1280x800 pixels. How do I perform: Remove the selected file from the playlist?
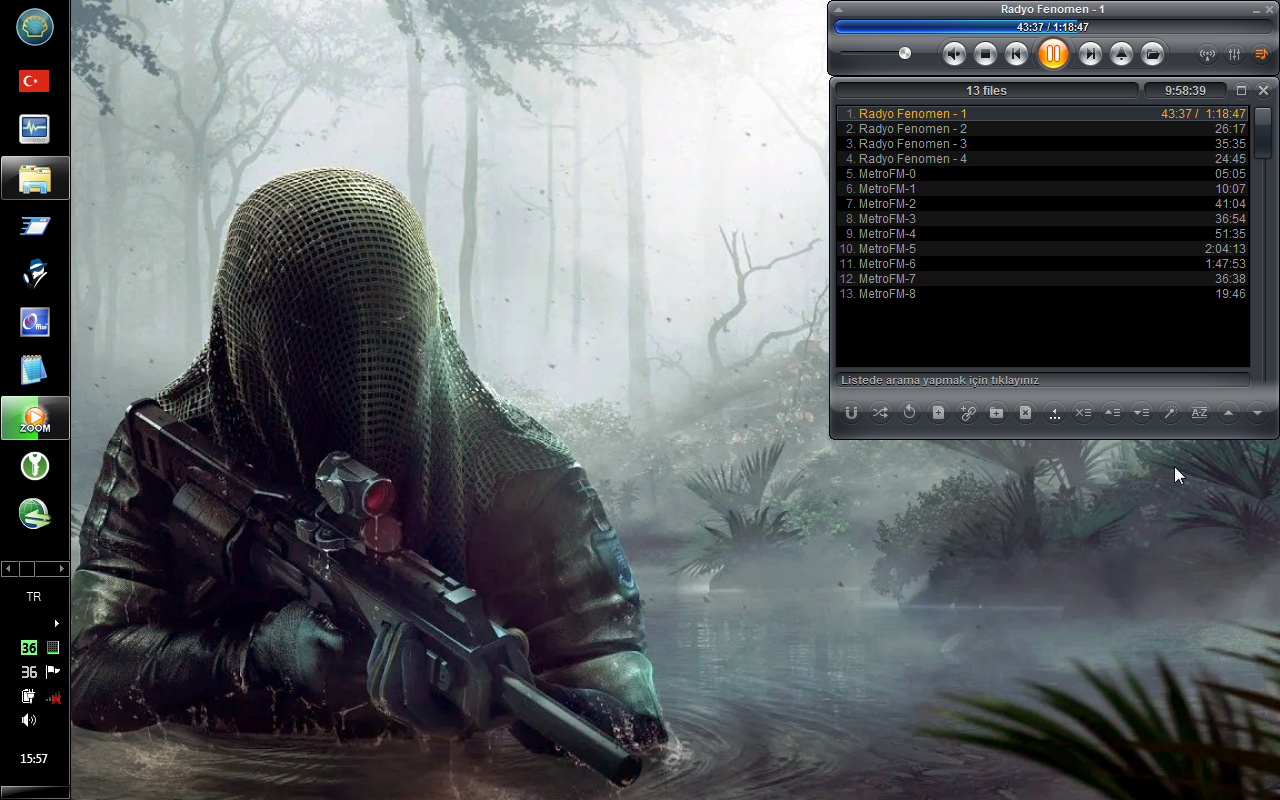[x=1025, y=413]
